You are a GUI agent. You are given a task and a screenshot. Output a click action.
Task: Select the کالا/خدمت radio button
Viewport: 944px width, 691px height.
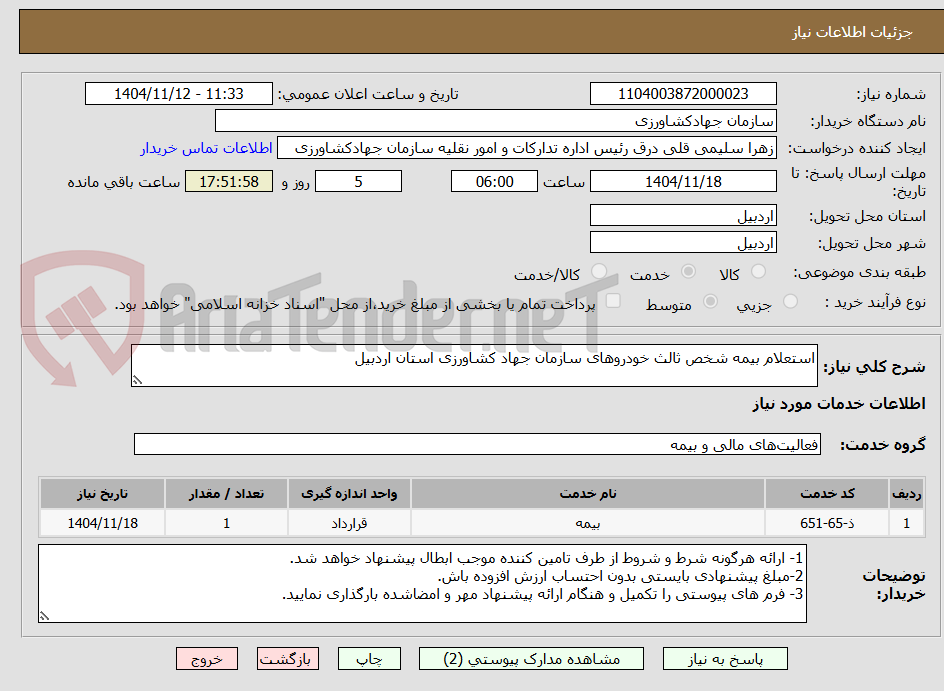click(599, 272)
